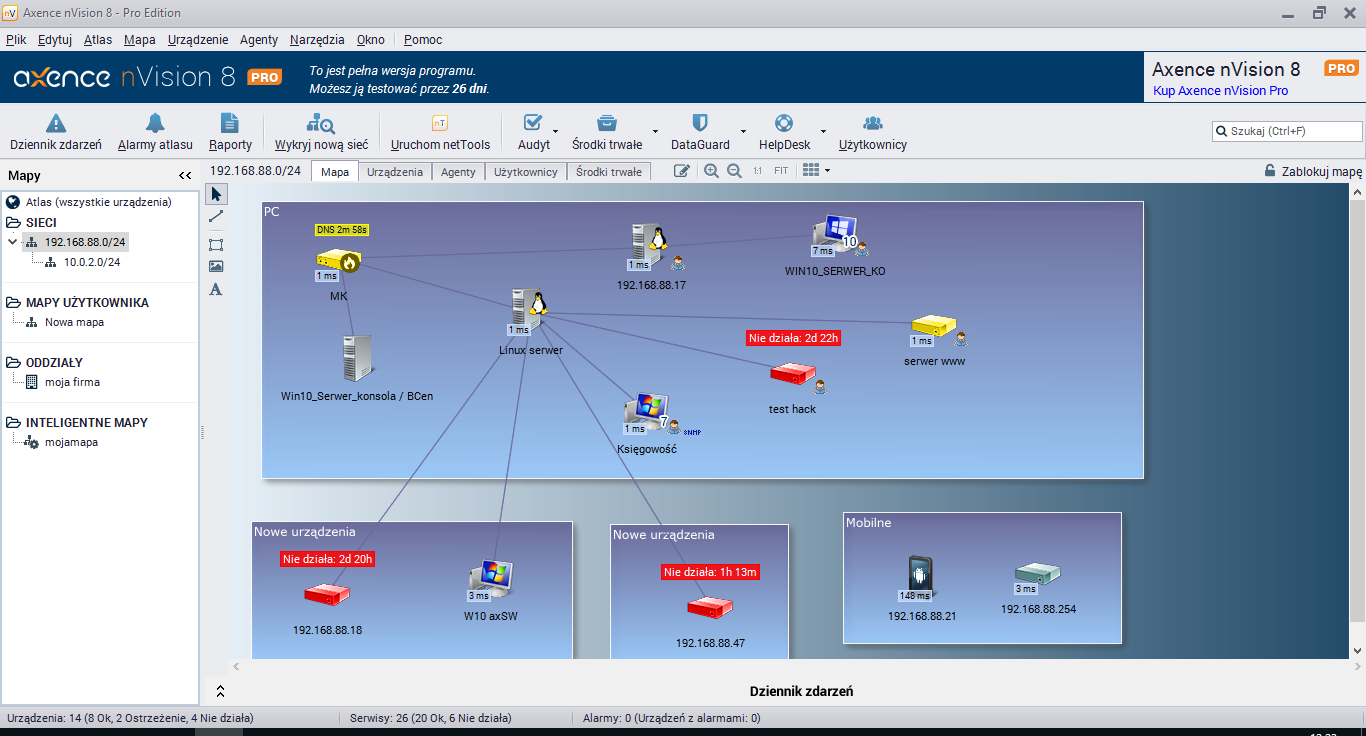
Task: Open the Użytkownicy toolbar item
Action: point(873,132)
